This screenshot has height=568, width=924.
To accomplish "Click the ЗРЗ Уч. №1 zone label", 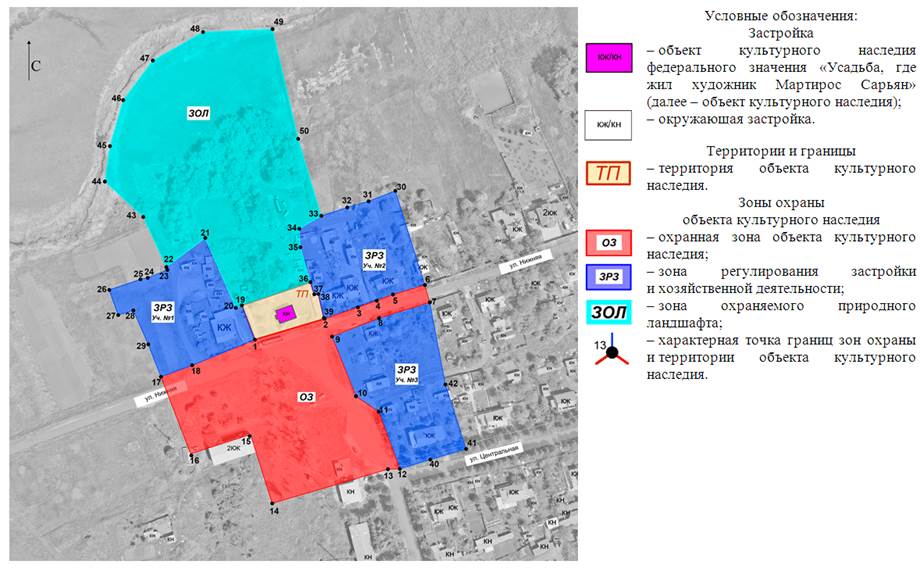I will click(163, 311).
